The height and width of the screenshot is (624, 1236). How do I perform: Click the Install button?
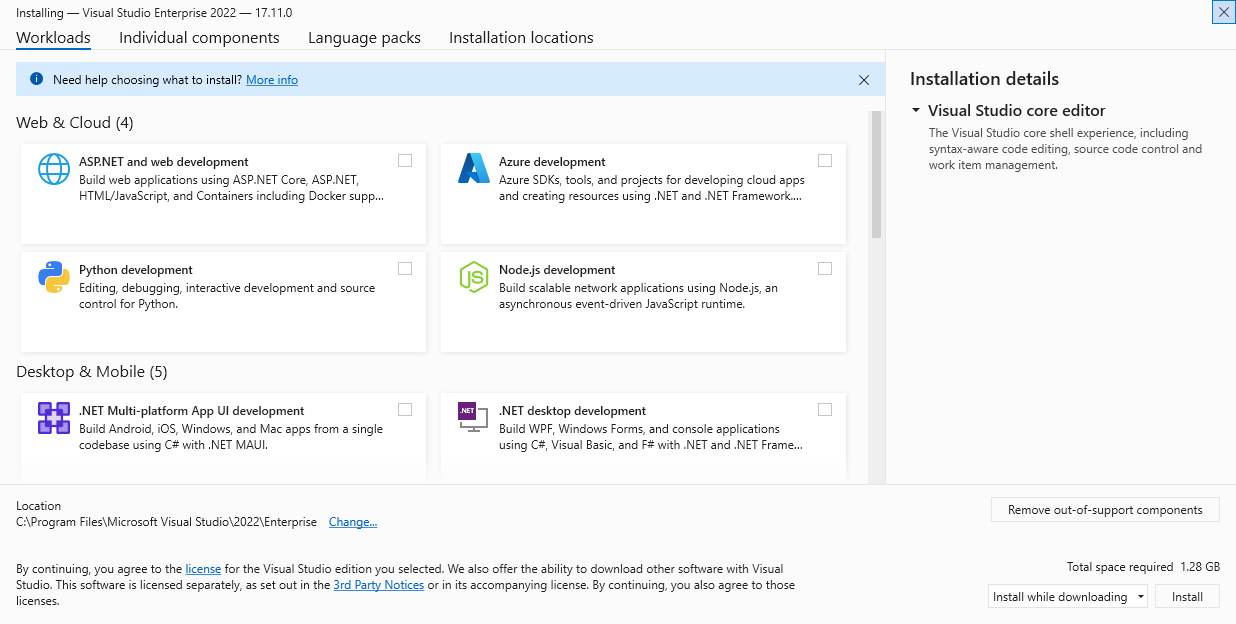(x=1188, y=597)
